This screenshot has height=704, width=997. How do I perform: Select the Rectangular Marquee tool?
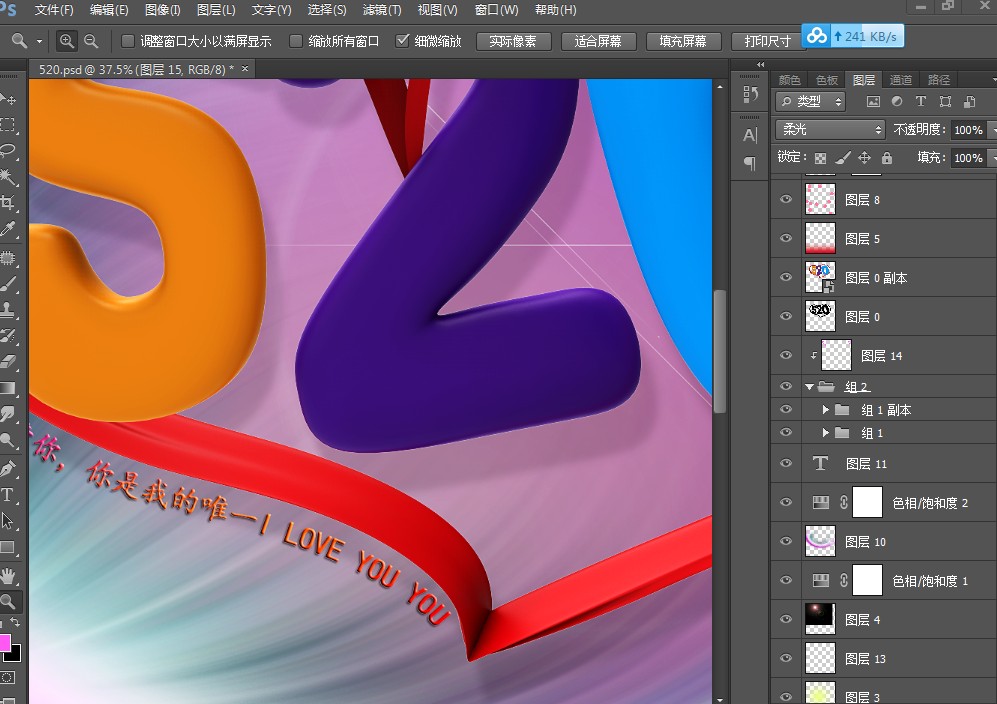click(8, 125)
